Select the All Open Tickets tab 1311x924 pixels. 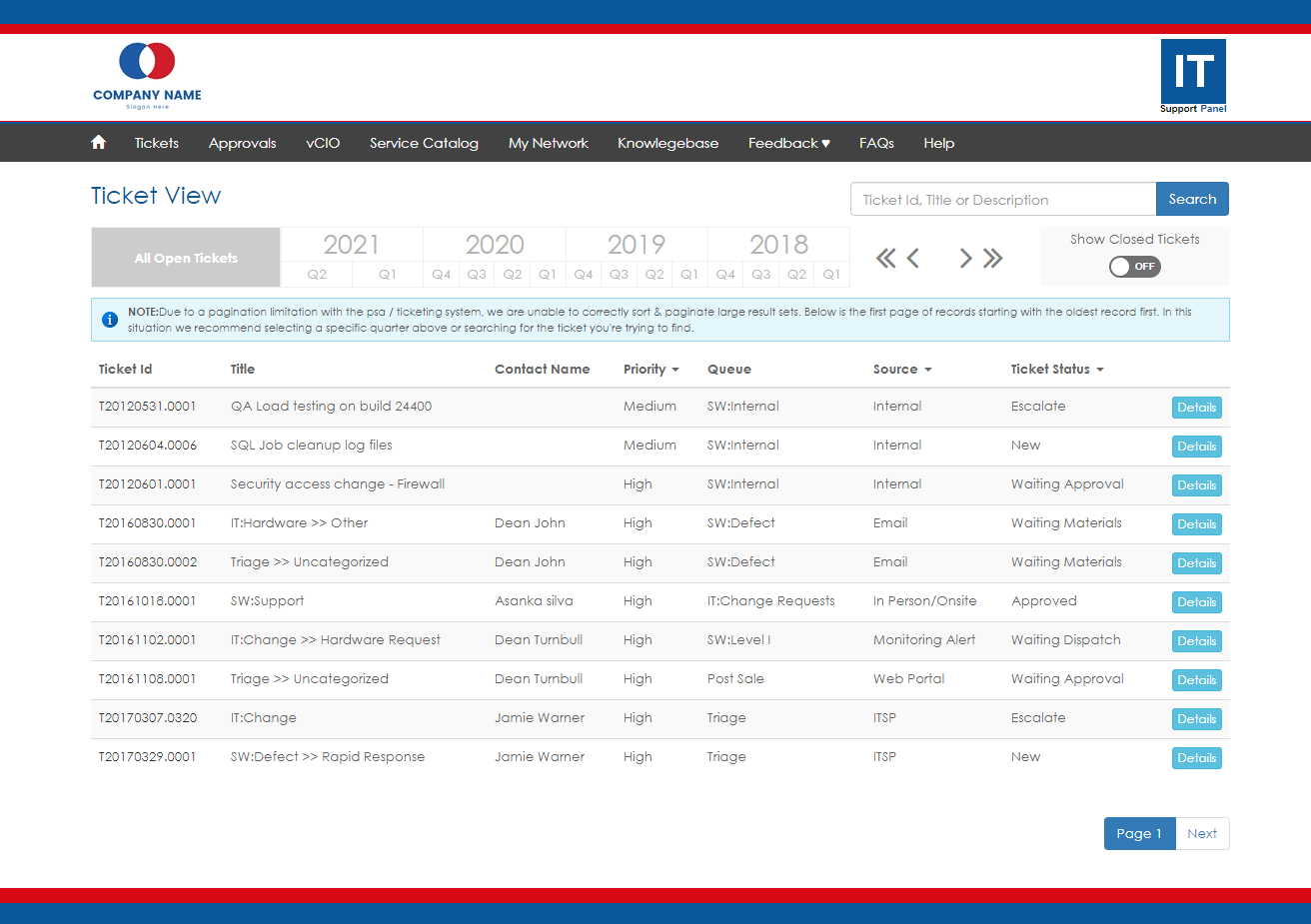point(186,258)
